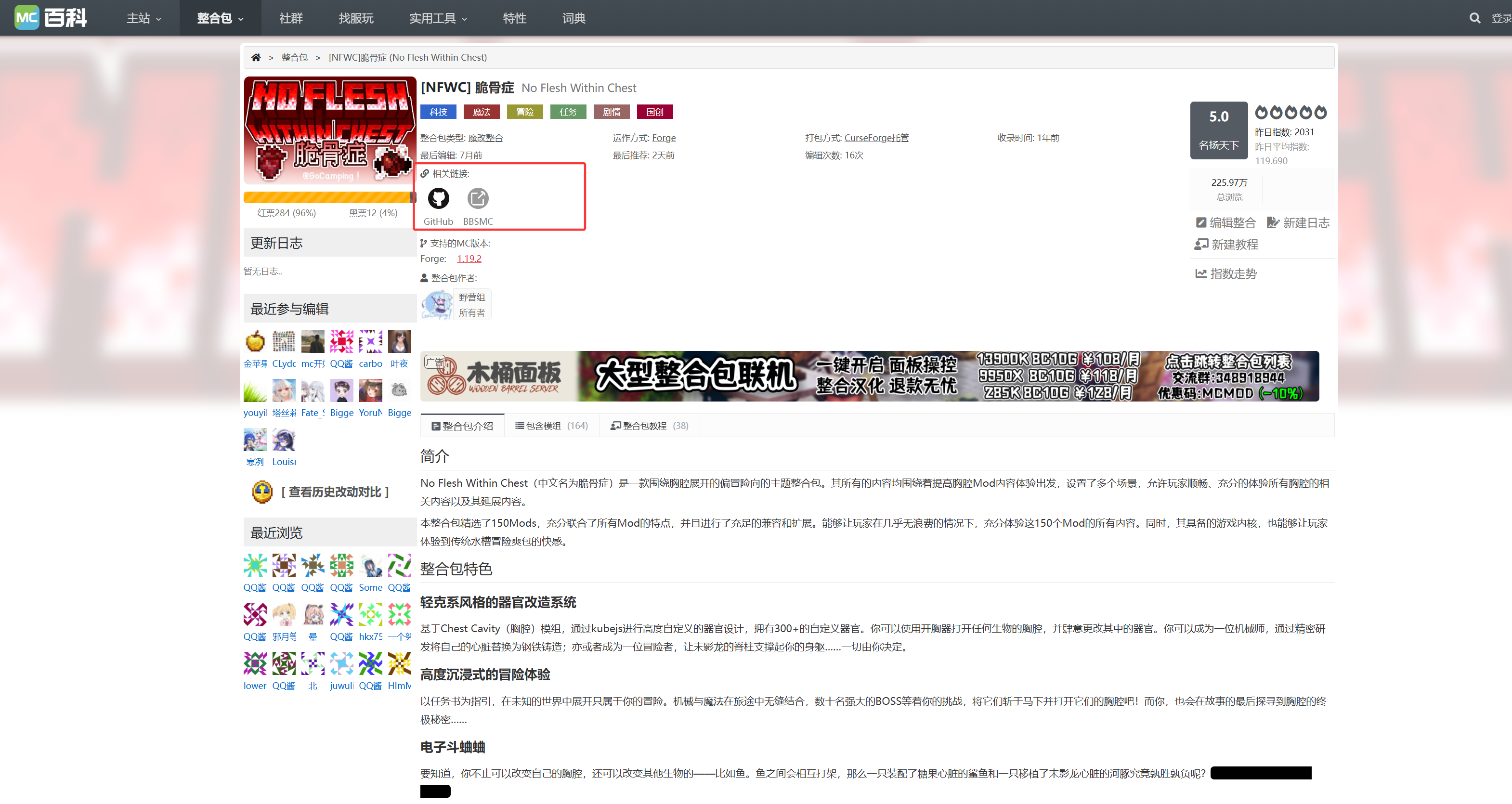Open the Clydc editor avatar
Image resolution: width=1512 pixels, height=804 pixels.
(x=284, y=341)
